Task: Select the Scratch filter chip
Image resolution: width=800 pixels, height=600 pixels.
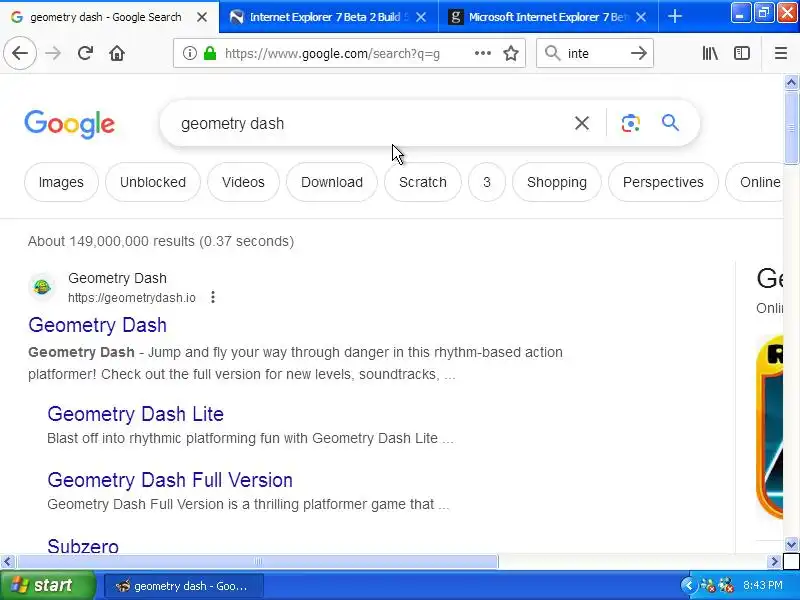Action: 423,182
